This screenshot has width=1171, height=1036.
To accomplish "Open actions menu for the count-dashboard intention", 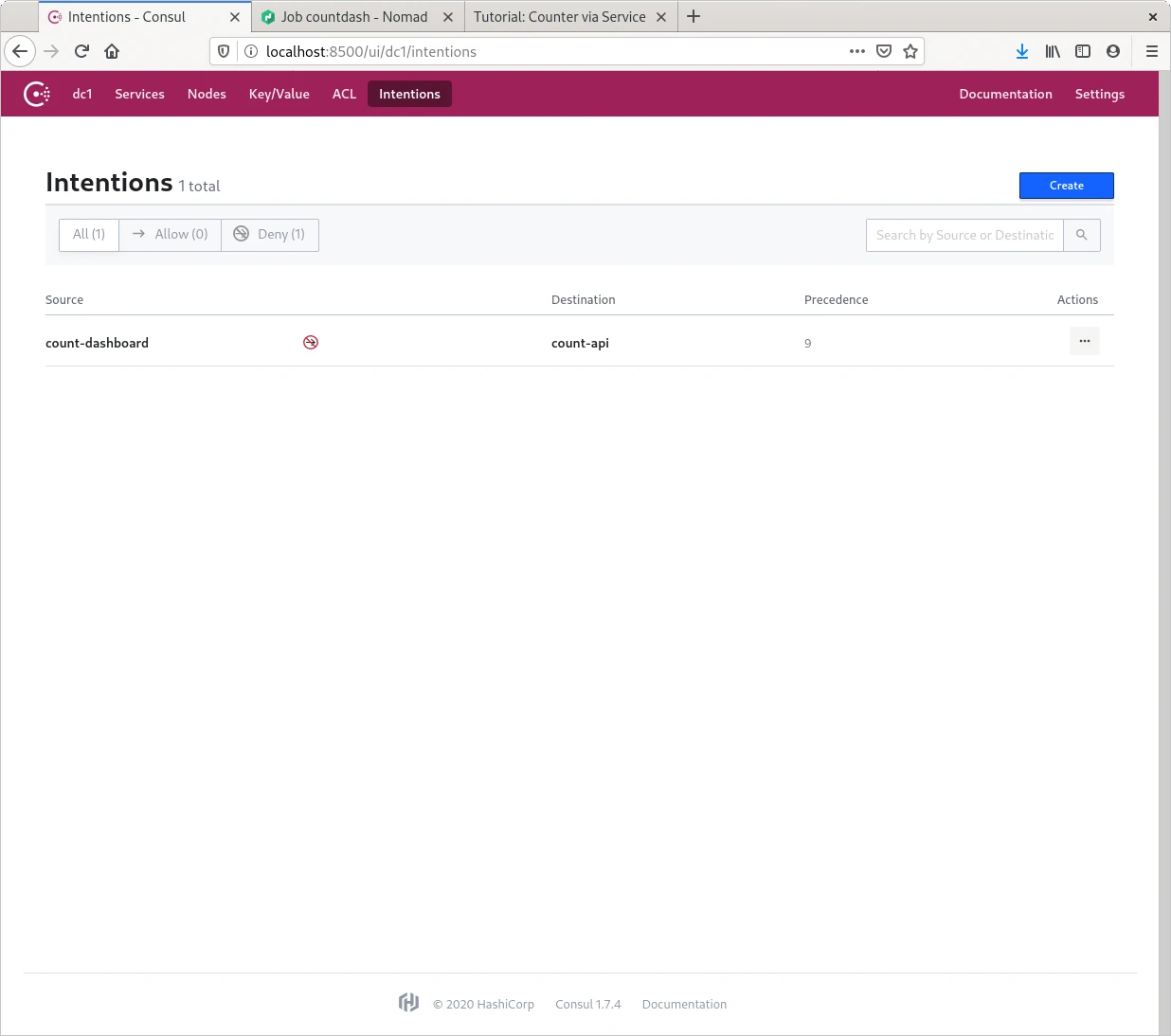I will (x=1084, y=341).
